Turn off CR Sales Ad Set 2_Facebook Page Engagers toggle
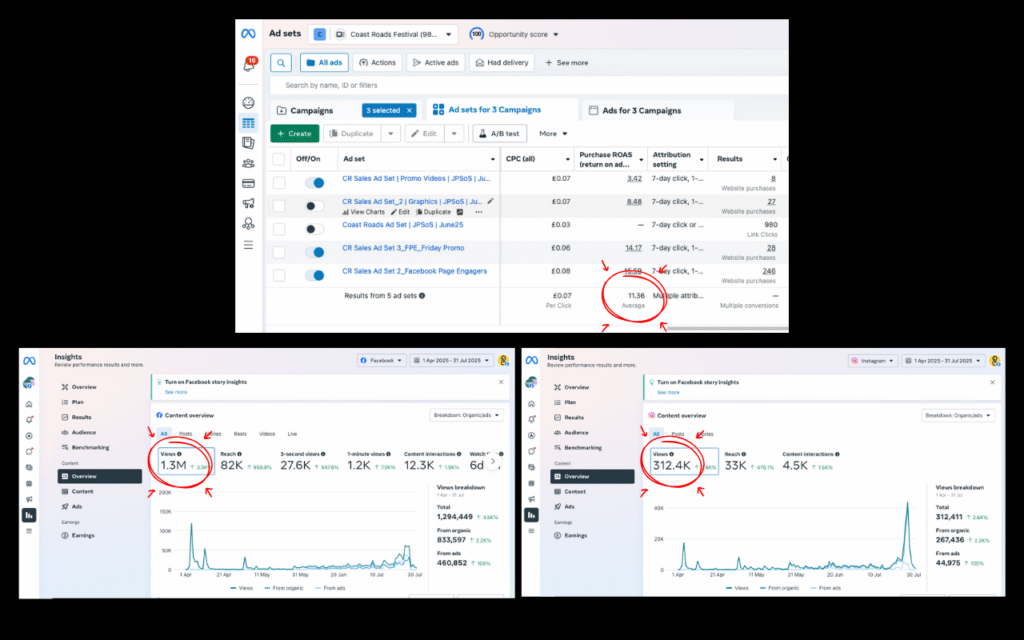Viewport: 1024px width, 640px height. pos(315,276)
